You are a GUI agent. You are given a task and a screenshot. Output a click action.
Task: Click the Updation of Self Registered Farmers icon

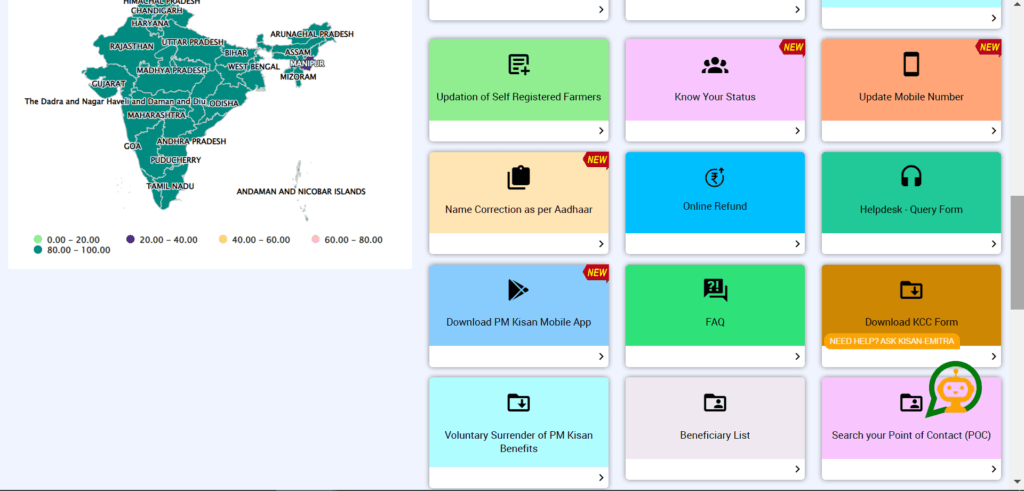pyautogui.click(x=519, y=65)
